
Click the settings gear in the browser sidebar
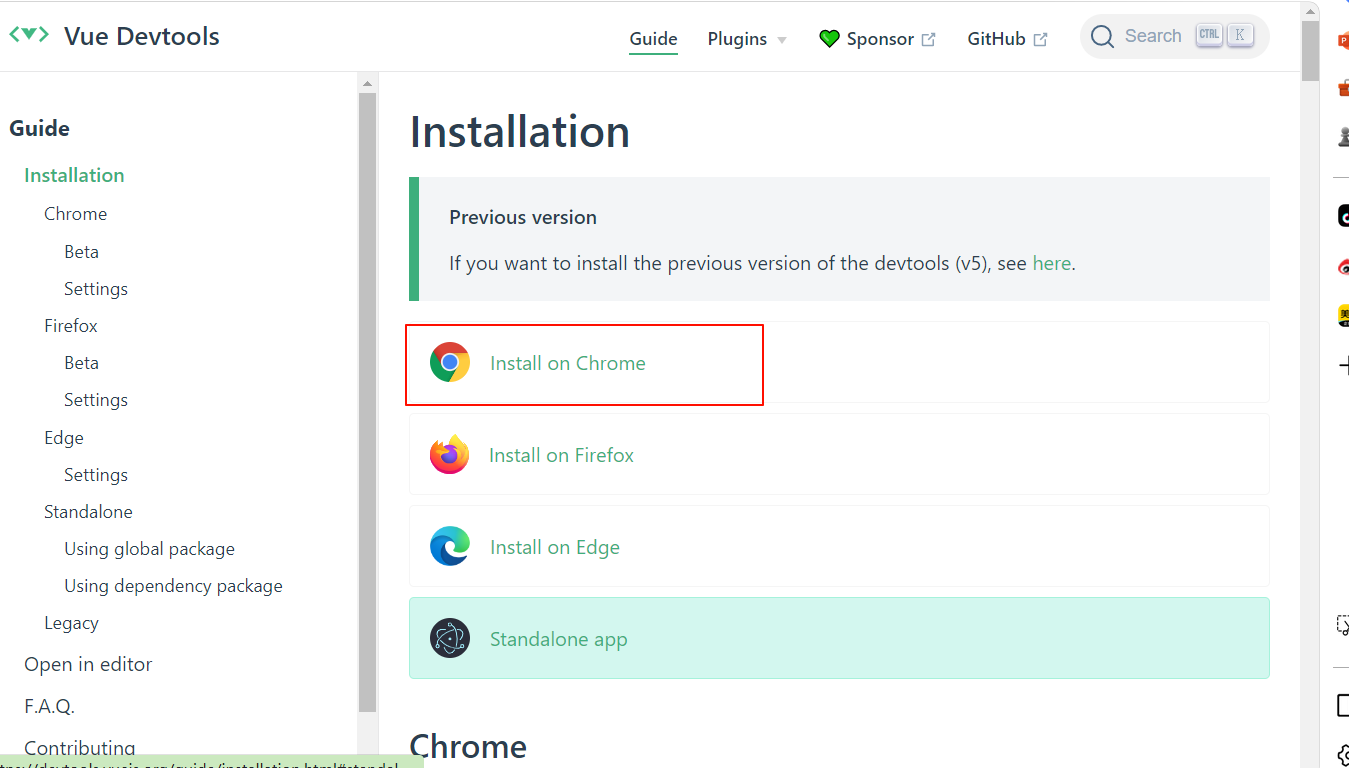point(1343,755)
